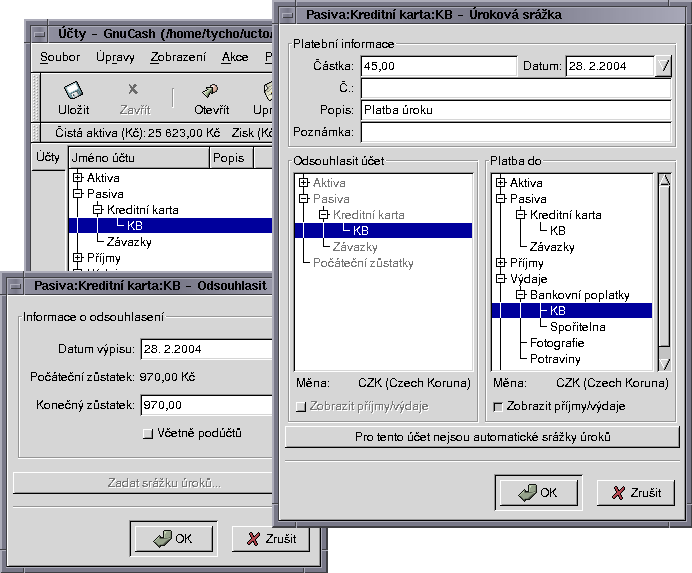
Task: Click Zrušit in Úroková srážka dialog
Action: [636, 492]
